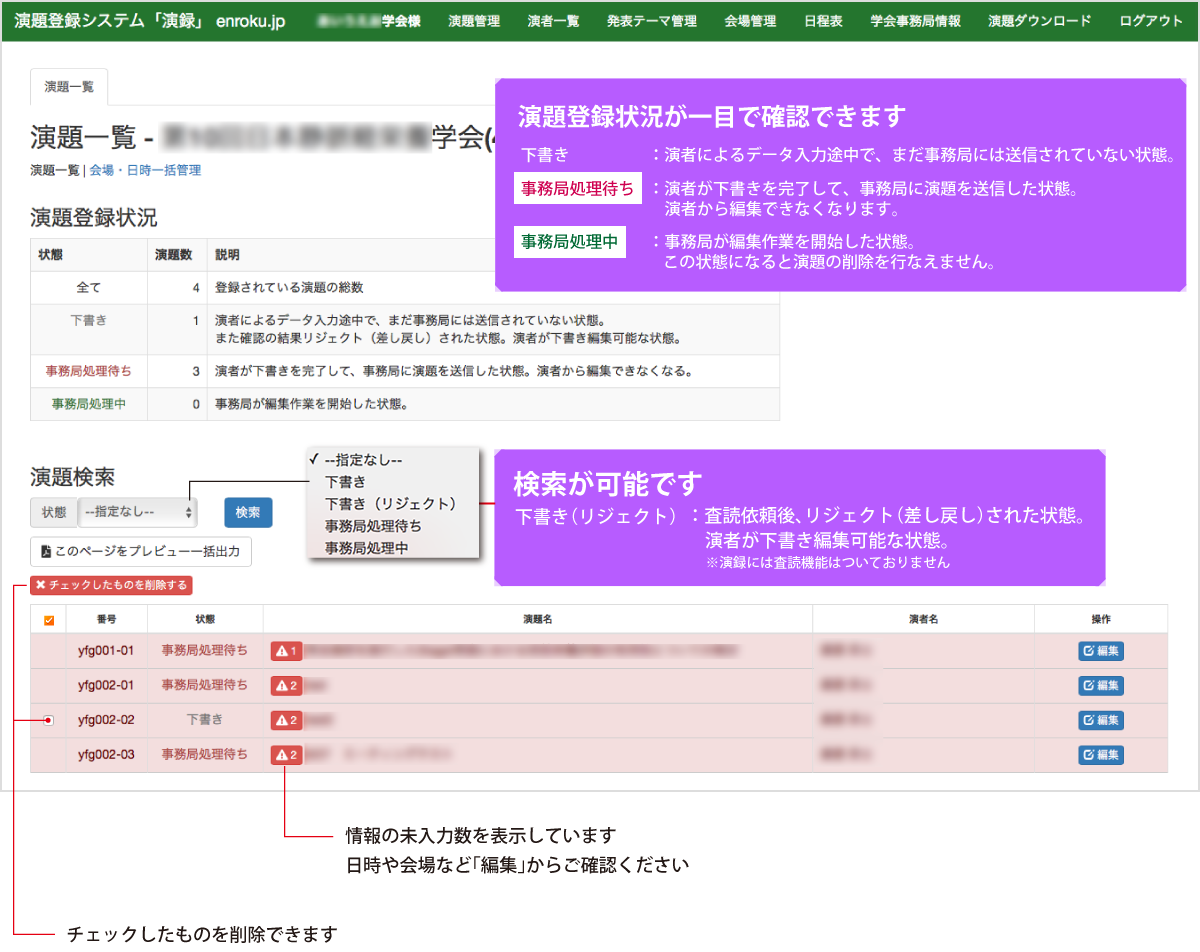This screenshot has width=1200, height=952.
Task: Edit the yfg001-01 abstract entry
Action: tap(1100, 652)
